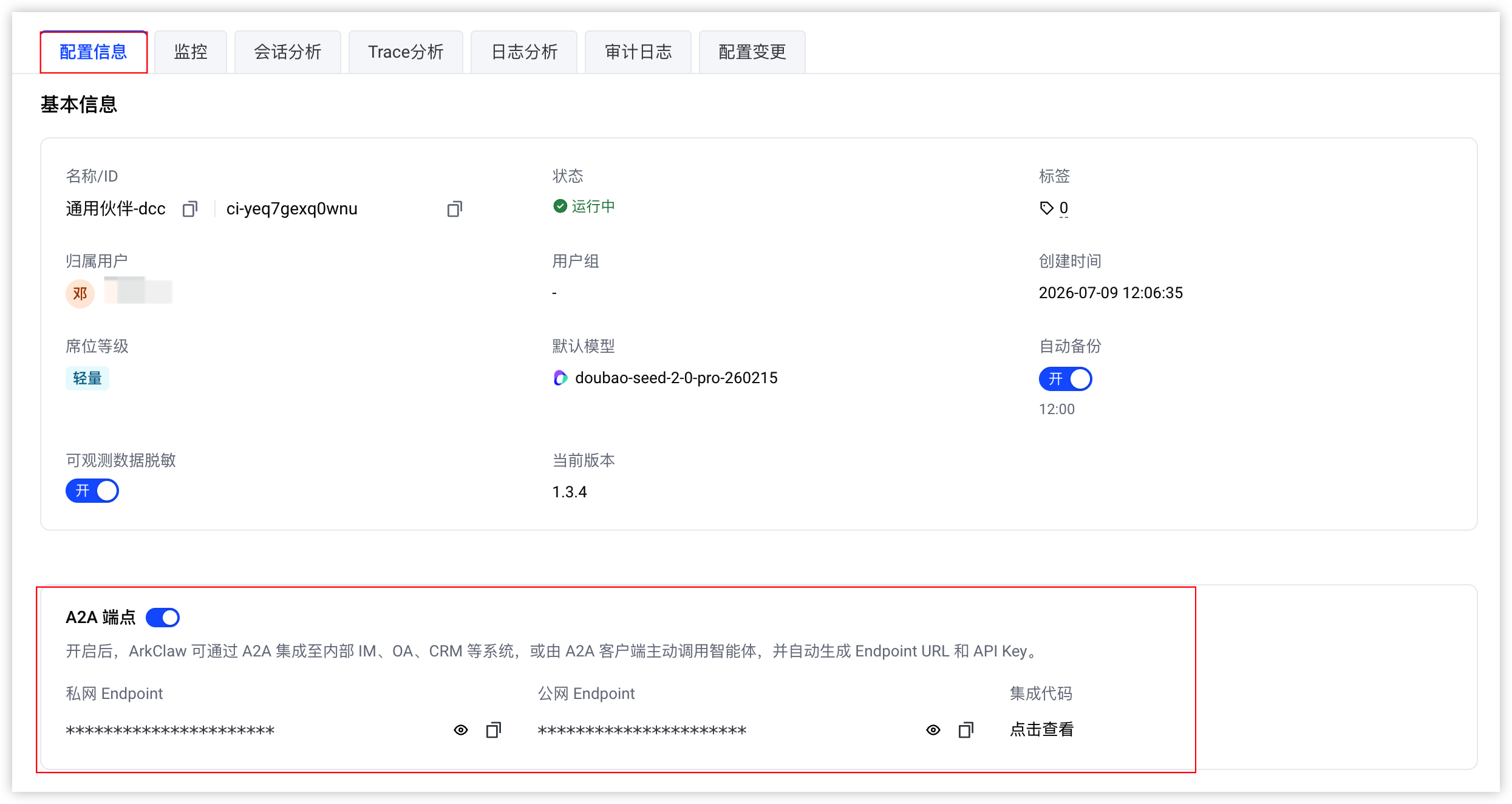The height and width of the screenshot is (804, 1512).
Task: Open the Trace分析 tab
Action: 406,52
